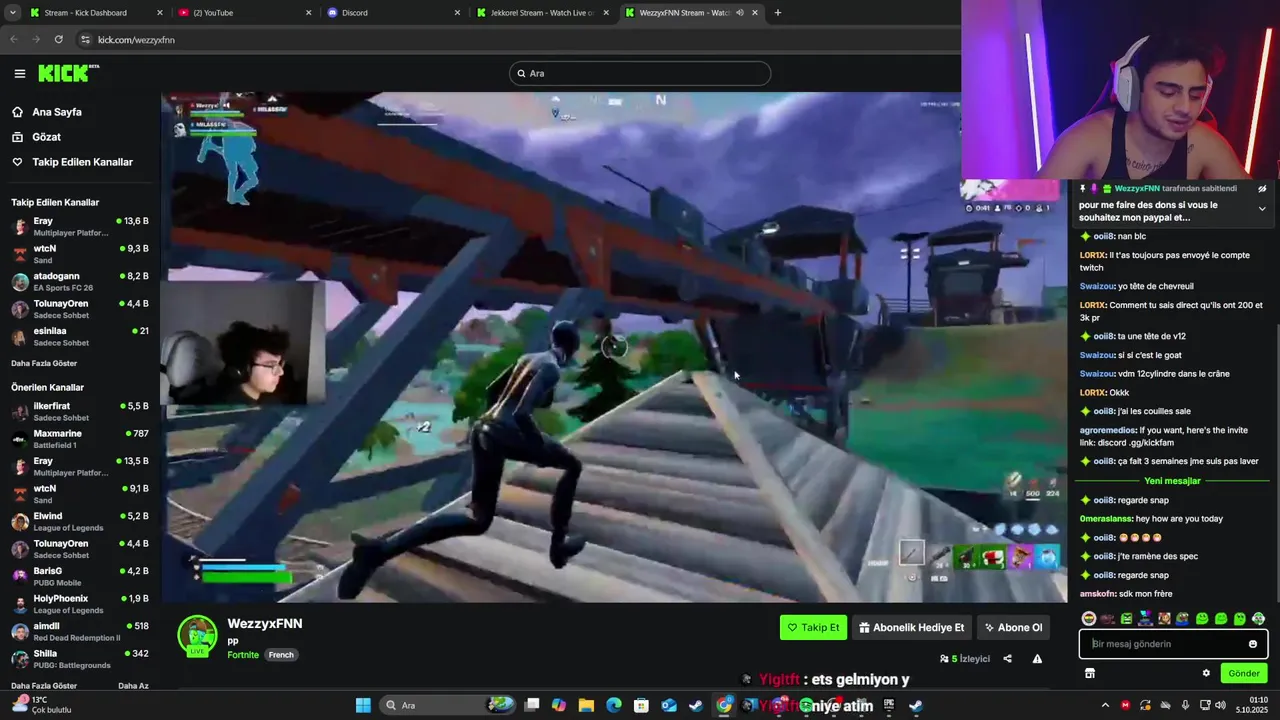Open Maxmarine Battlefield channel
This screenshot has width=1280, height=720.
point(80,439)
